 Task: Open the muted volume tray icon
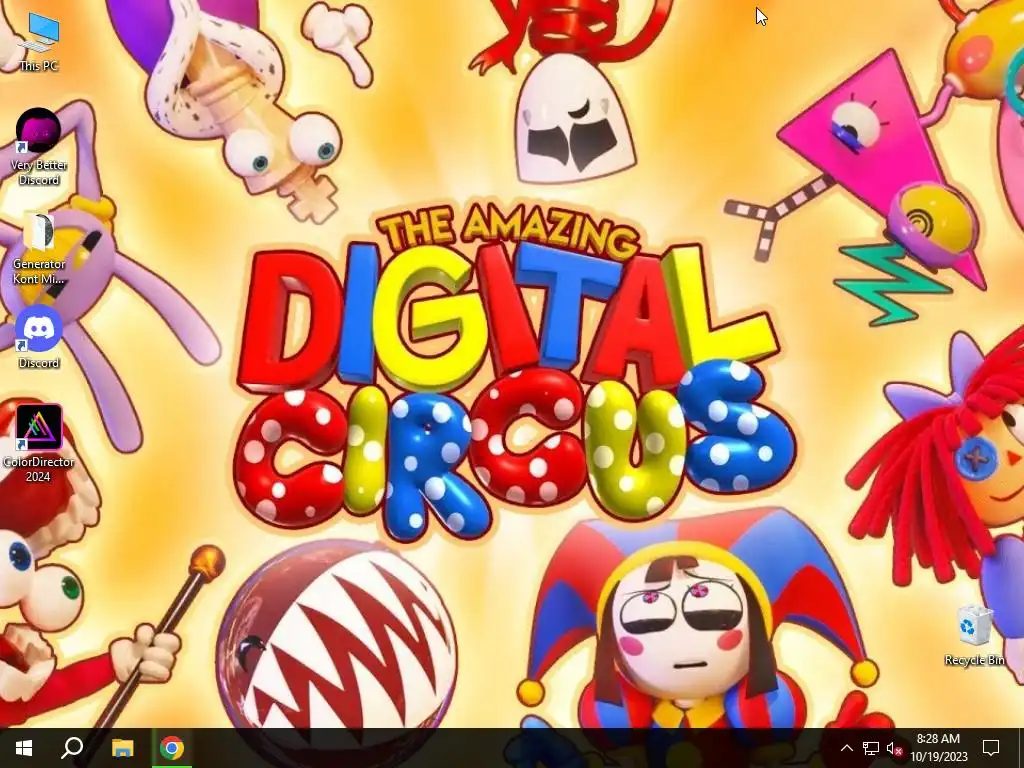pos(894,748)
